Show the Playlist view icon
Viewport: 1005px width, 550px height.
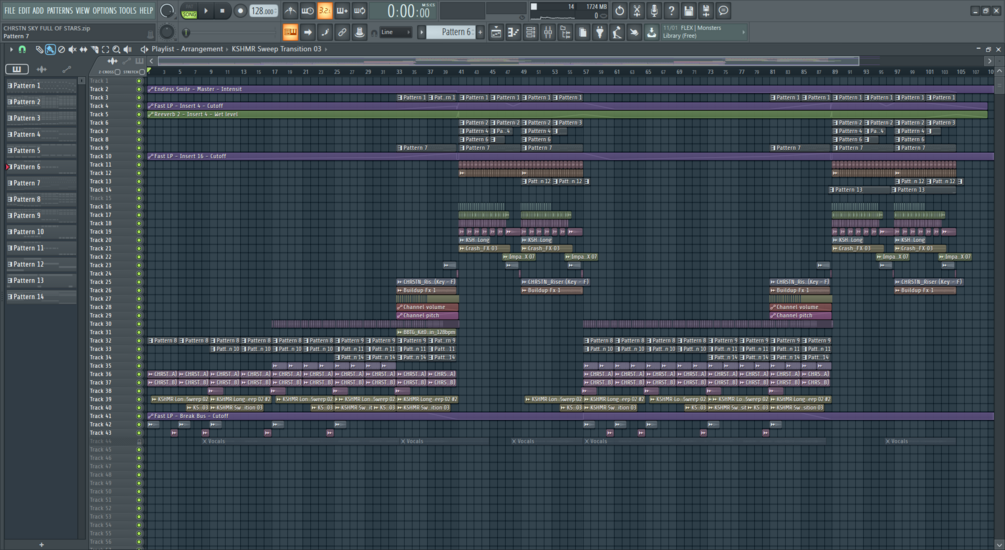click(496, 32)
